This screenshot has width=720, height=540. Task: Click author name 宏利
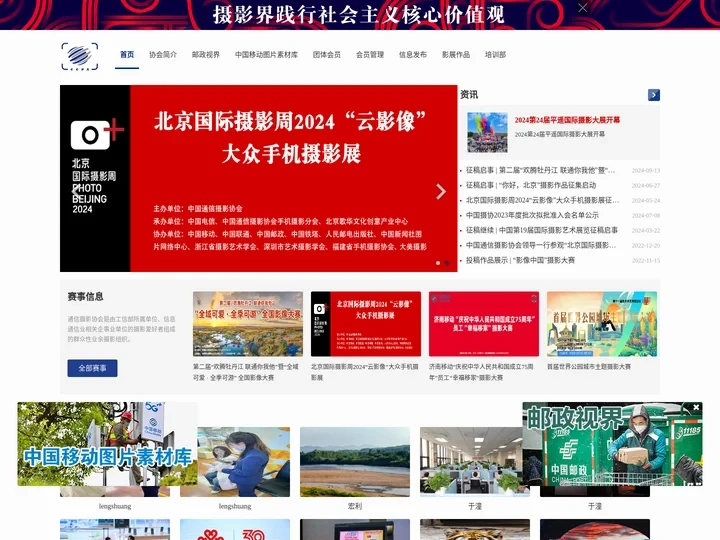click(355, 506)
